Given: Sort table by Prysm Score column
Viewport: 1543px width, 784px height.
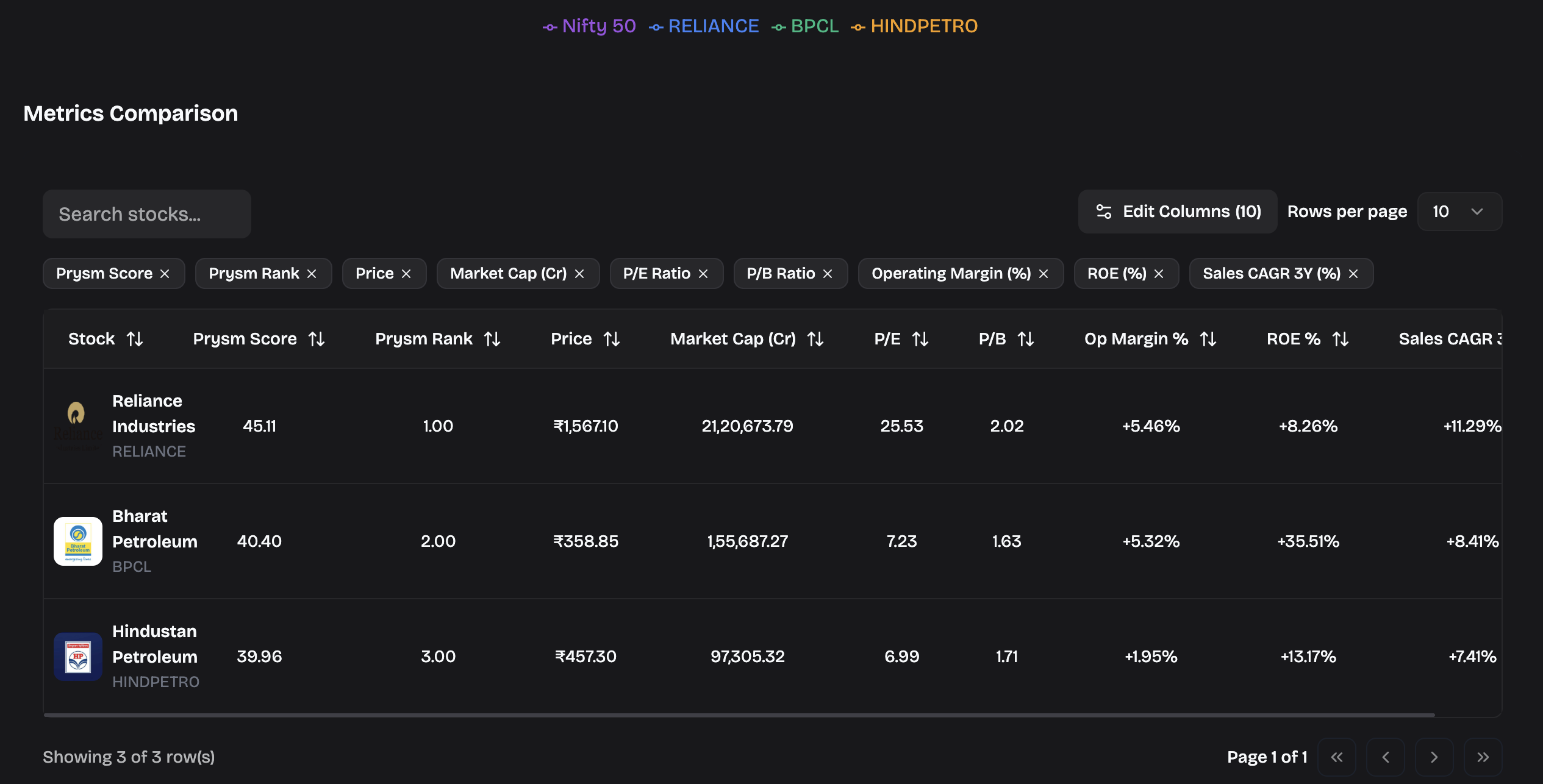Looking at the screenshot, I should (317, 339).
